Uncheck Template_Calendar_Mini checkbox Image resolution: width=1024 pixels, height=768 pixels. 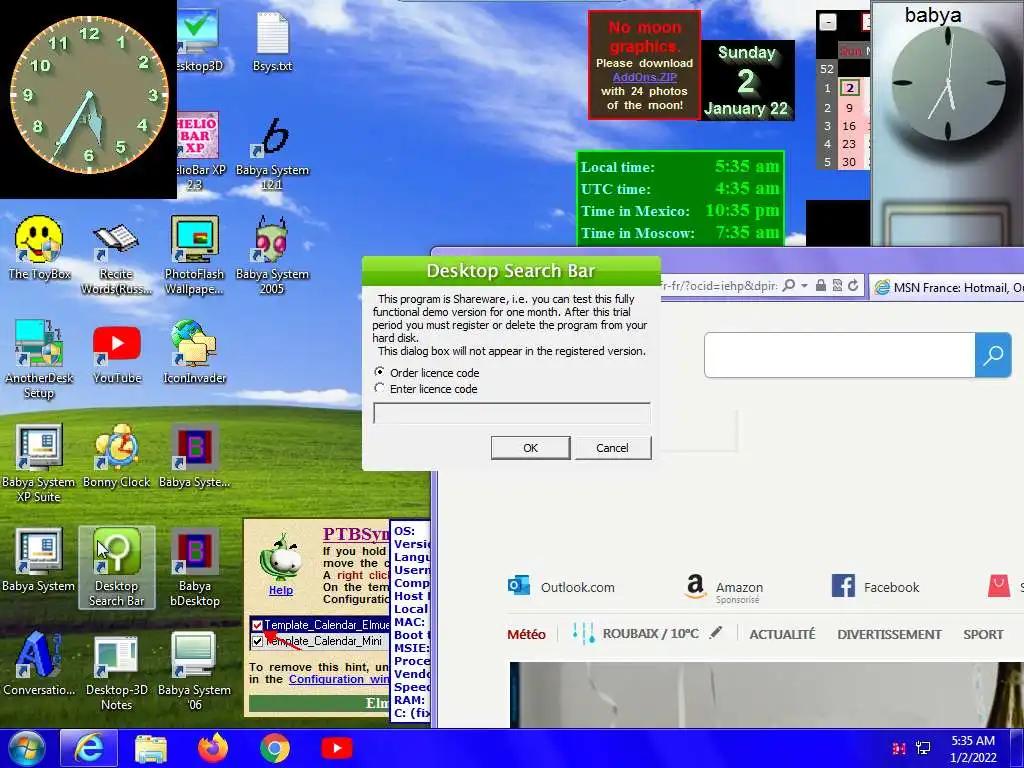pyautogui.click(x=257, y=641)
